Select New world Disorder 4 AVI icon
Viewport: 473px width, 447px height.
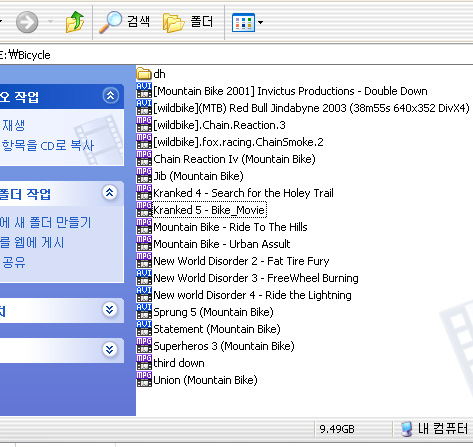(144, 295)
